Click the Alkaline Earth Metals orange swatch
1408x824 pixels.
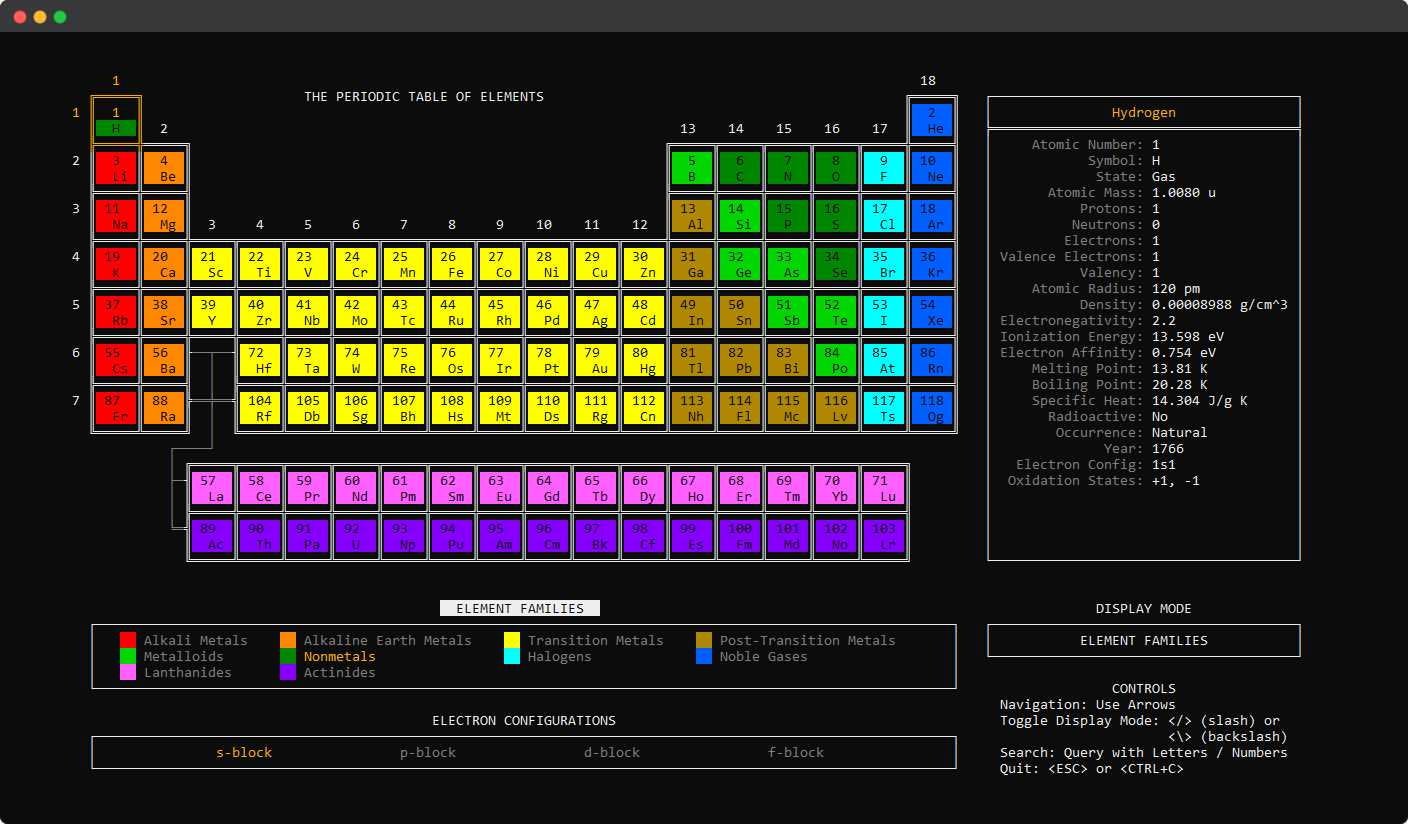click(x=288, y=640)
